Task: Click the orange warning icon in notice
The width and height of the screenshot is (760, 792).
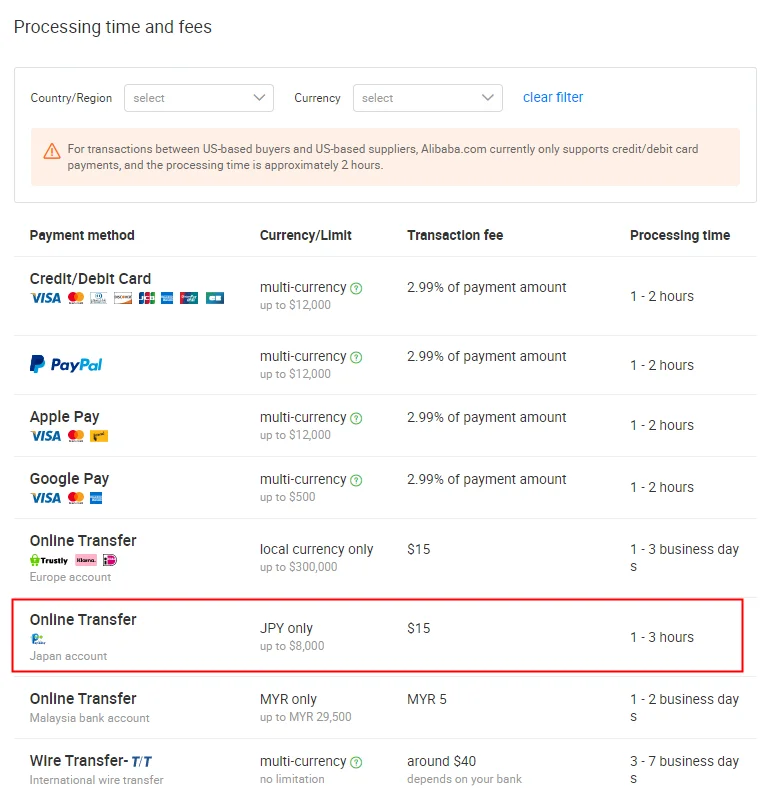Action: (52, 151)
